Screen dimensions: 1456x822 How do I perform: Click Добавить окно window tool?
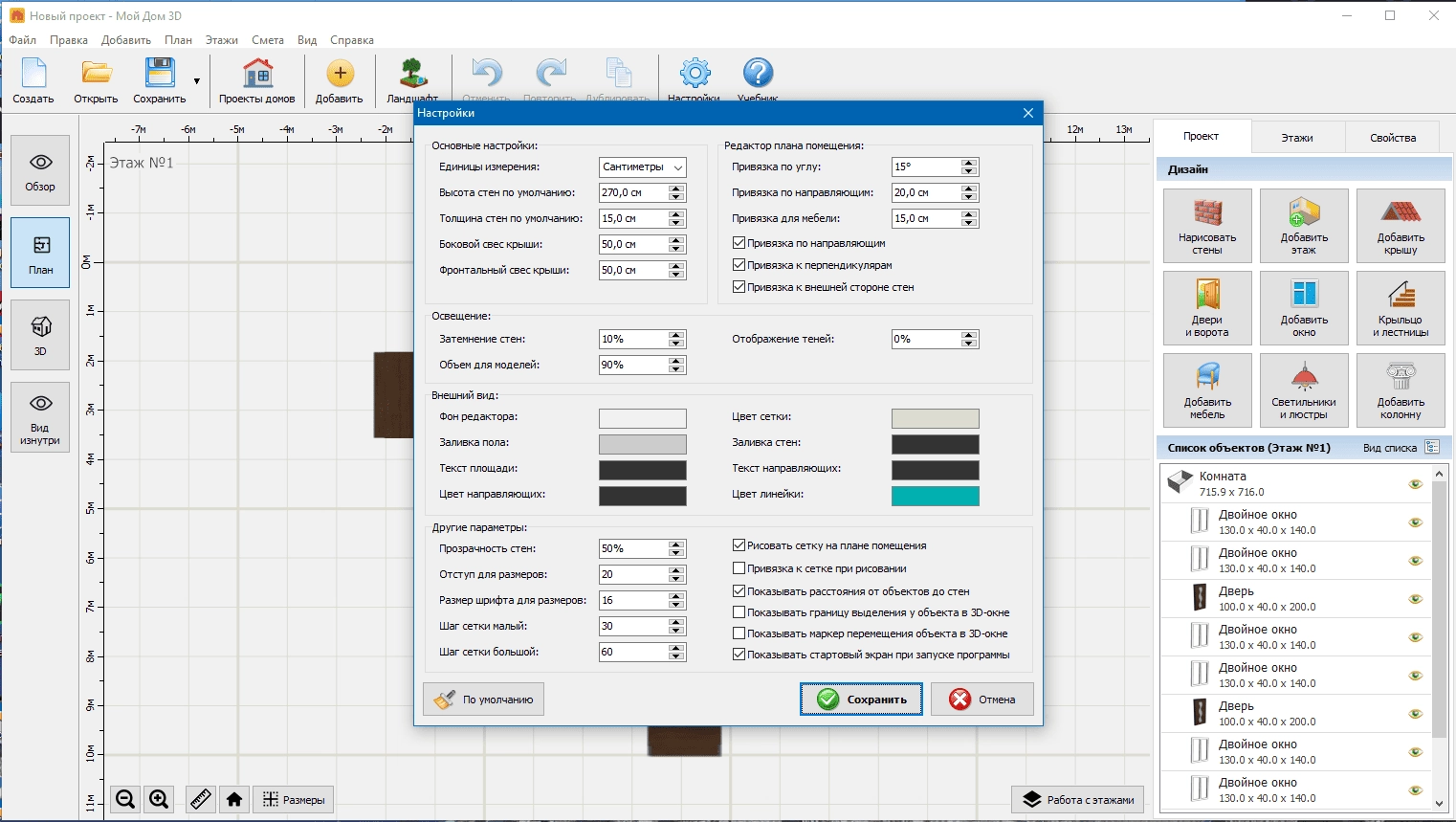coord(1304,308)
